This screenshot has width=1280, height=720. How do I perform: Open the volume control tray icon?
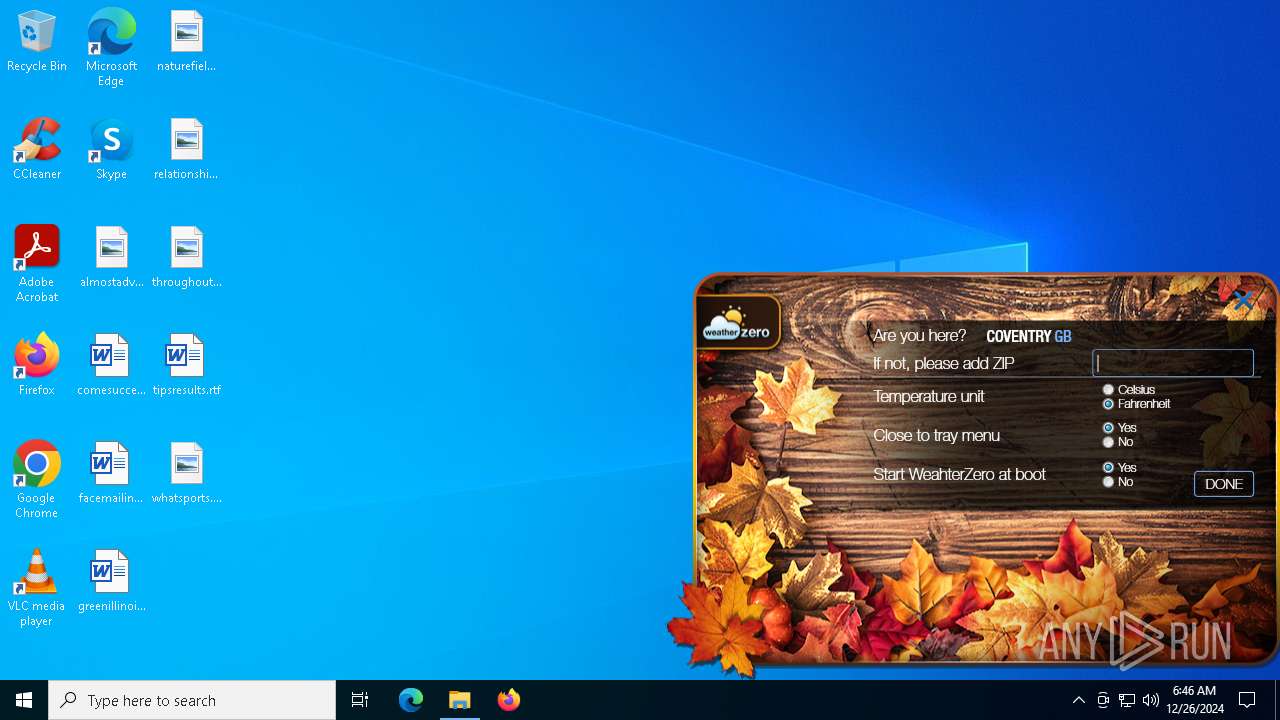[1151, 700]
